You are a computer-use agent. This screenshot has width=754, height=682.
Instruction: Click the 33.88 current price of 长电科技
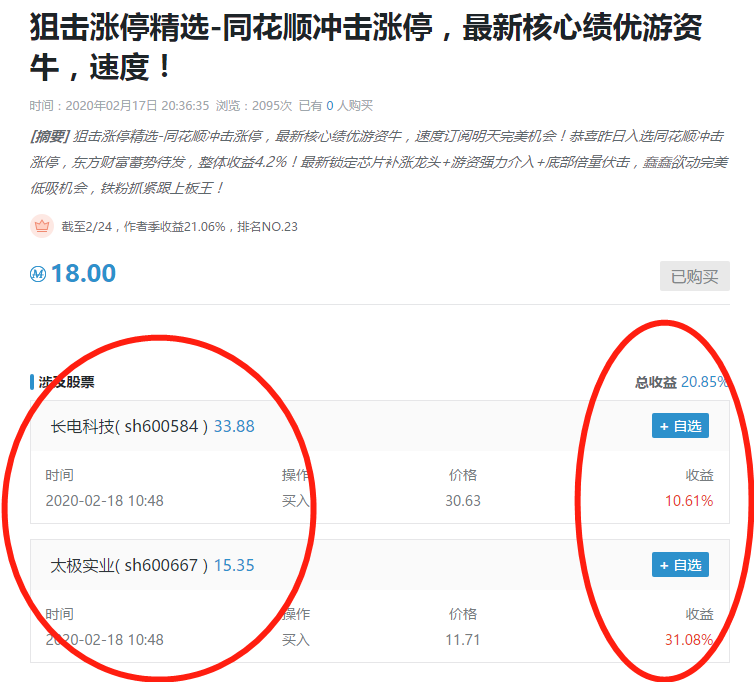[234, 426]
